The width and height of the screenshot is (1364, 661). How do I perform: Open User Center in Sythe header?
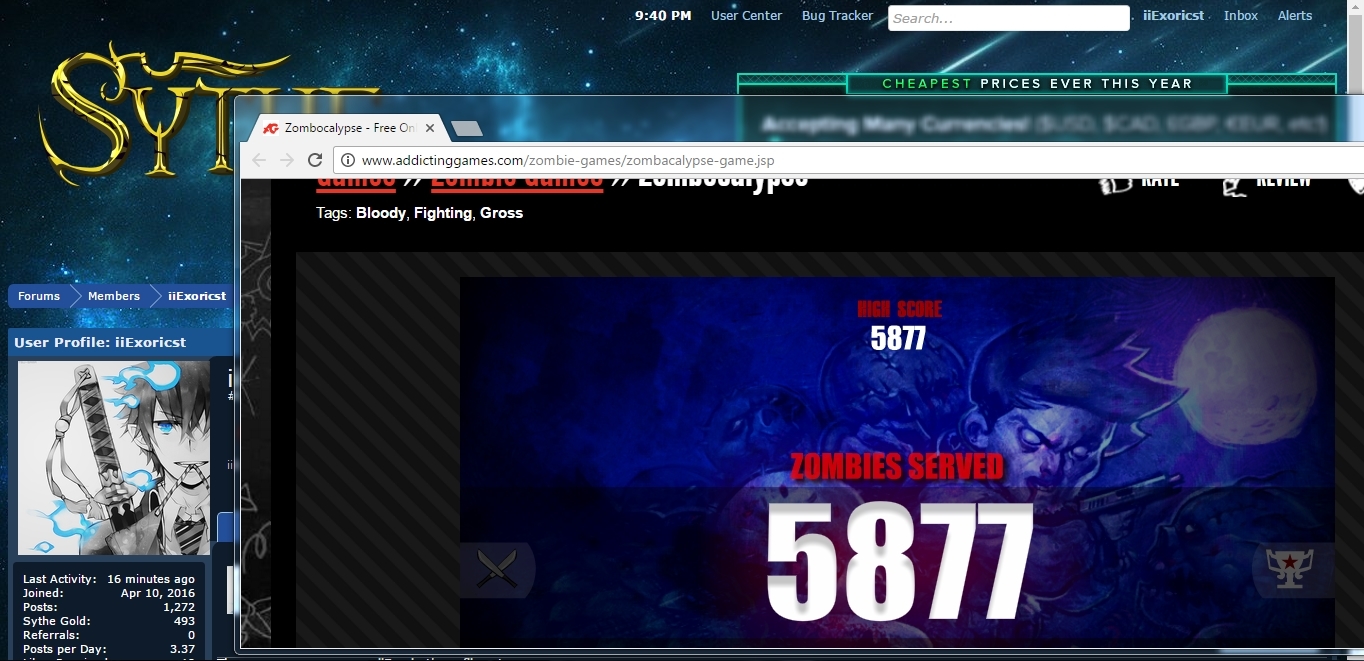[x=746, y=16]
